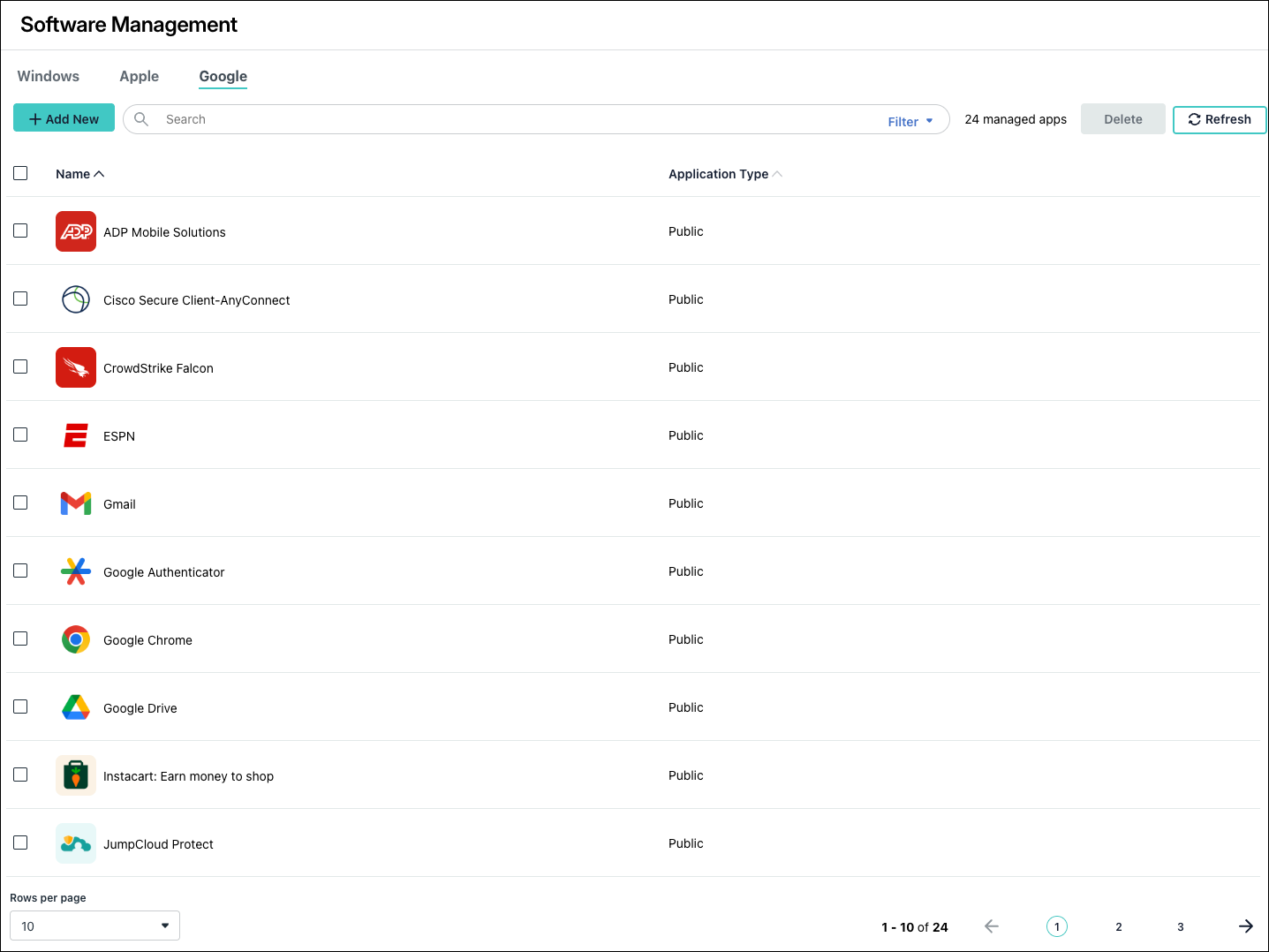
Task: Check the ESPN row checkbox
Action: (x=20, y=434)
